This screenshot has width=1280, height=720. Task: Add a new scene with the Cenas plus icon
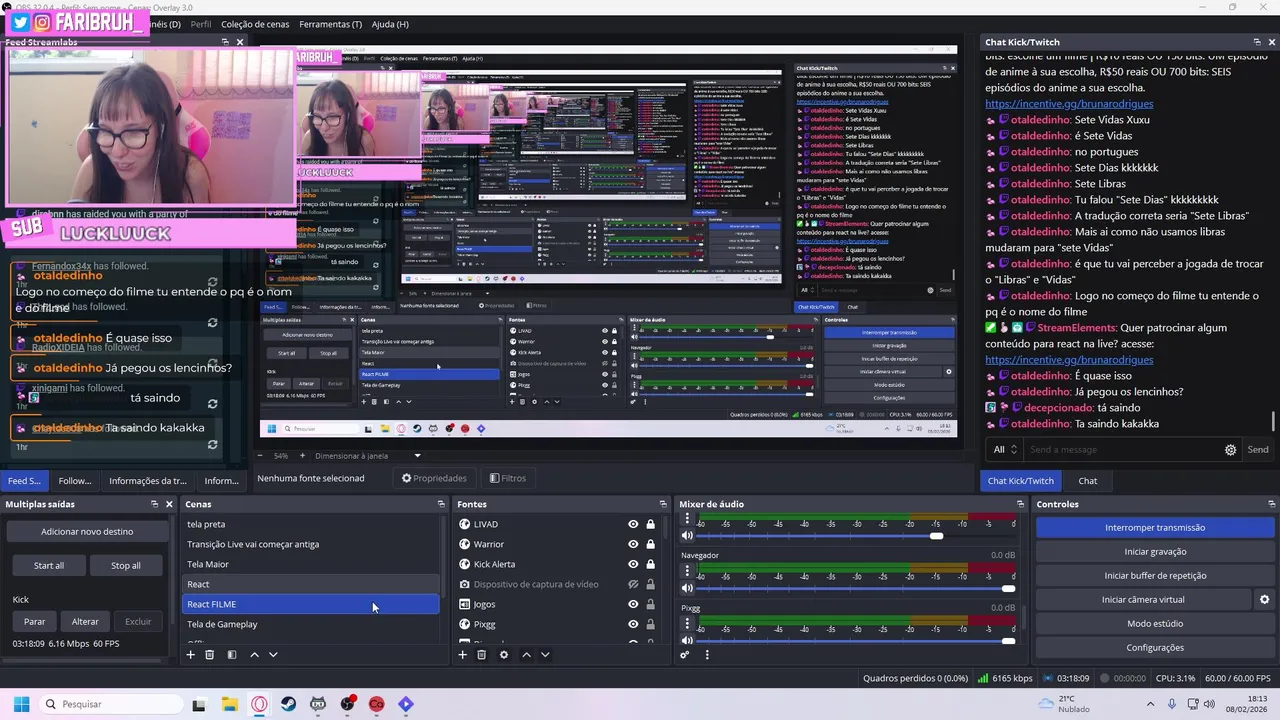click(190, 655)
